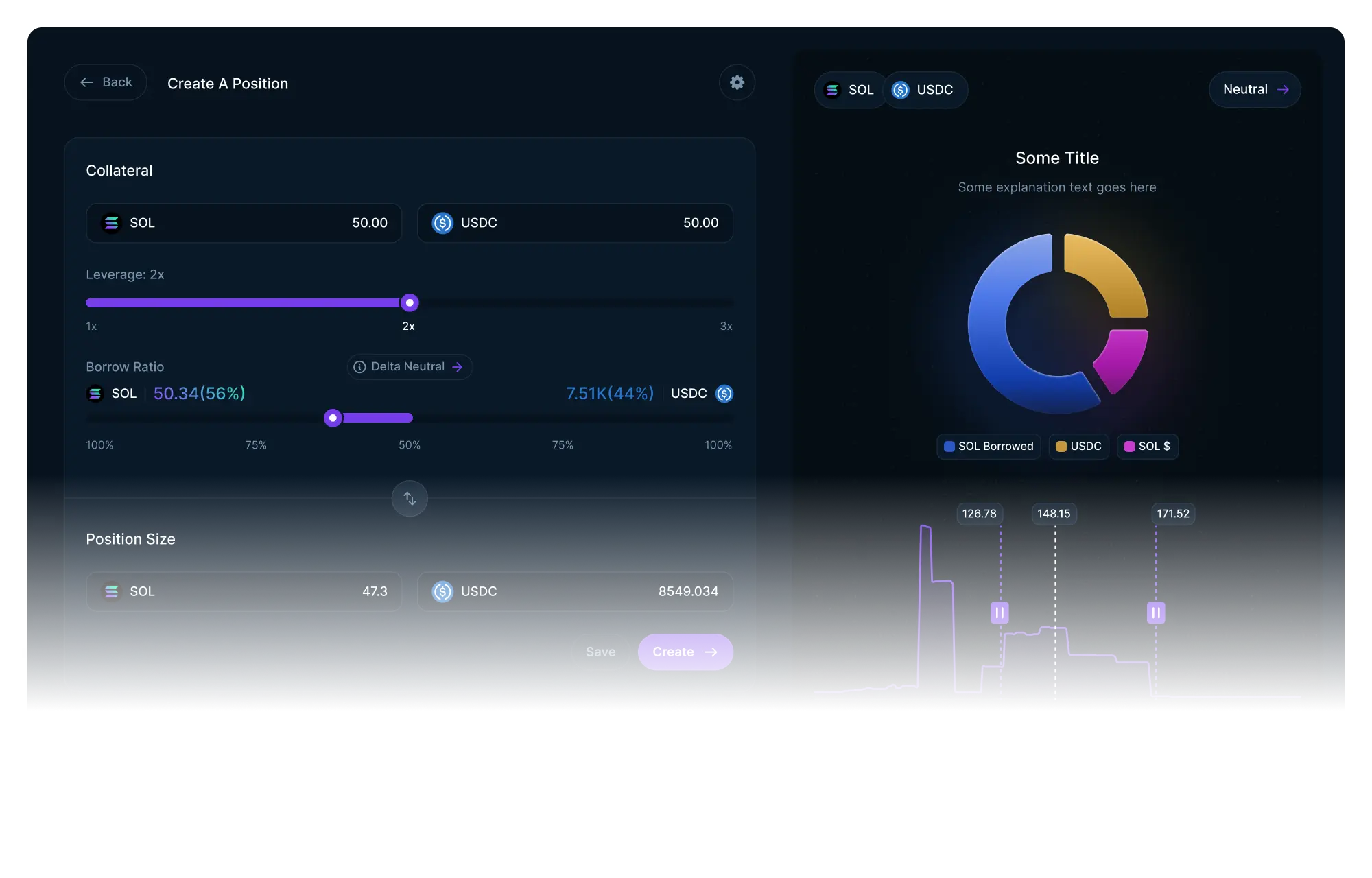Click the swap arrows icon between sections

pyautogui.click(x=410, y=498)
